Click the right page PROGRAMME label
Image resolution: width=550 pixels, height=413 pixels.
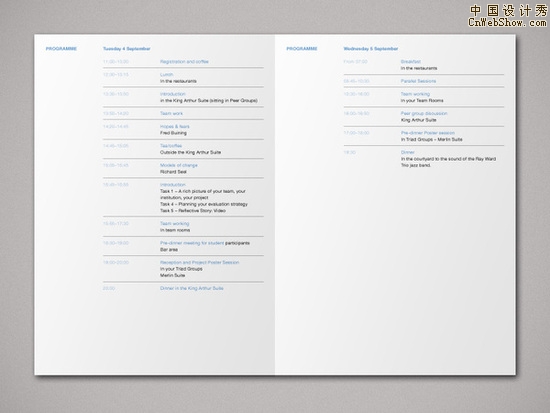click(302, 49)
